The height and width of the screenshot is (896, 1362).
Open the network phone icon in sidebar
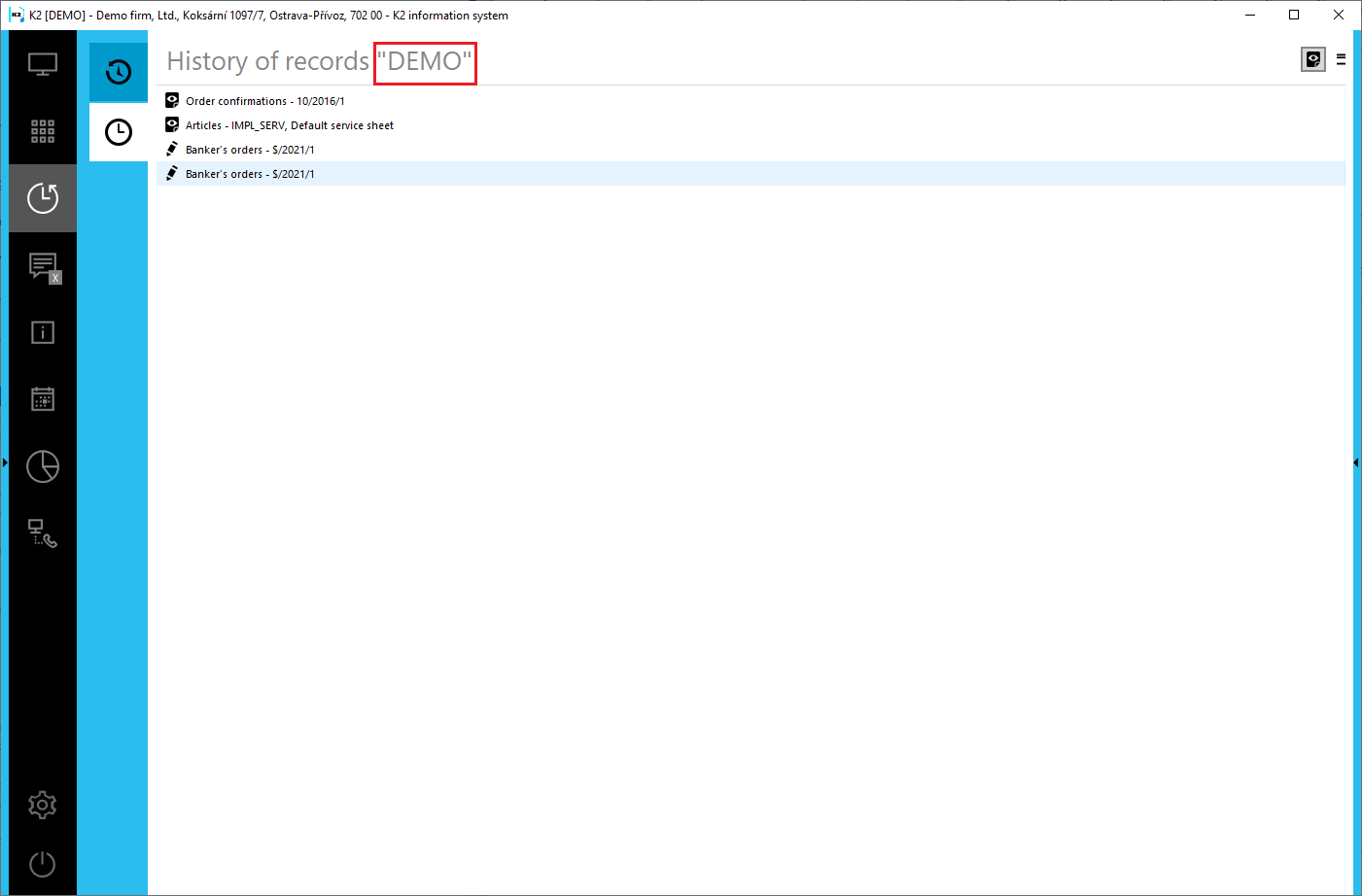43,533
